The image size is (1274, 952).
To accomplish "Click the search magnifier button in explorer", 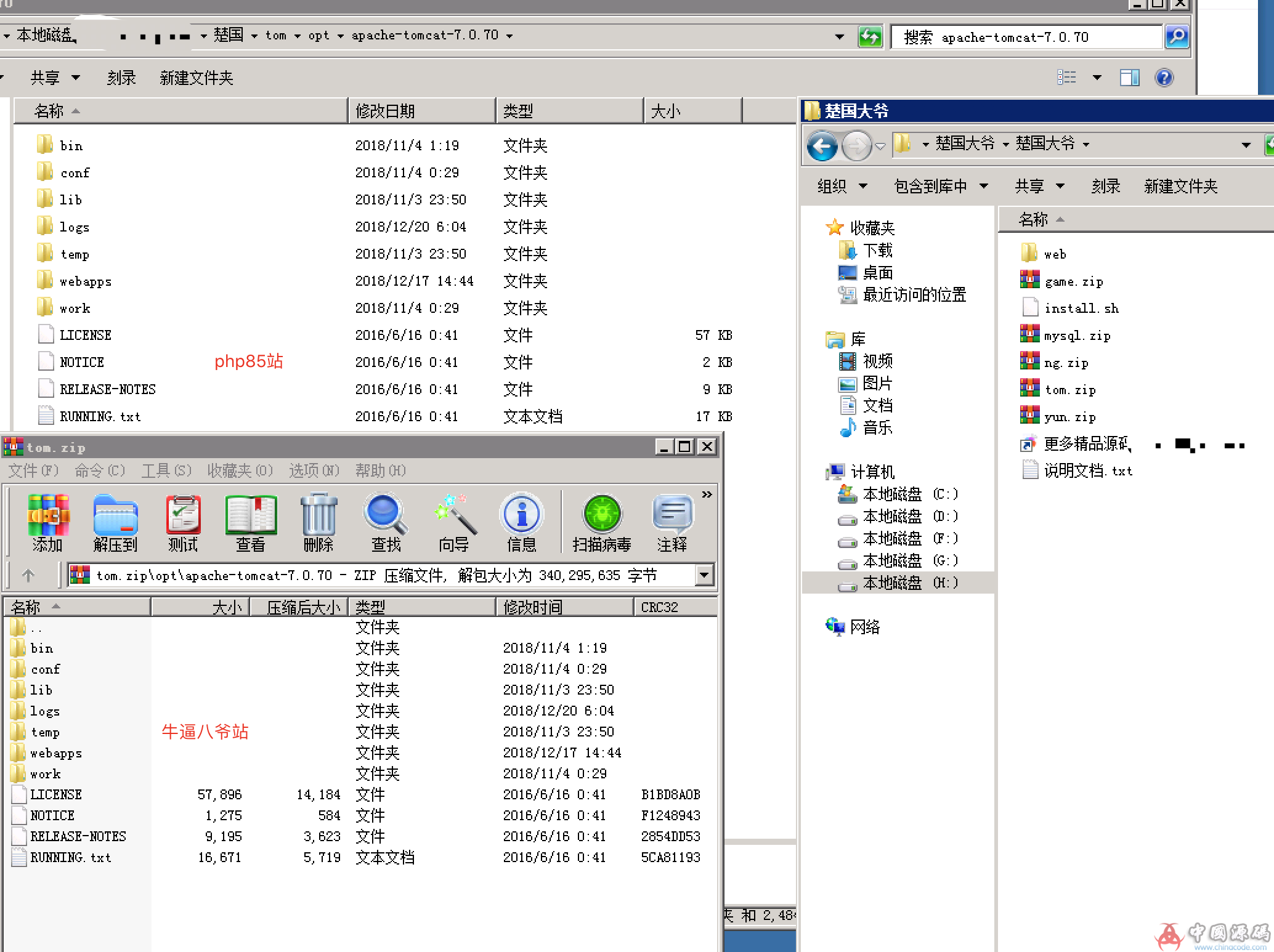I will click(1177, 36).
